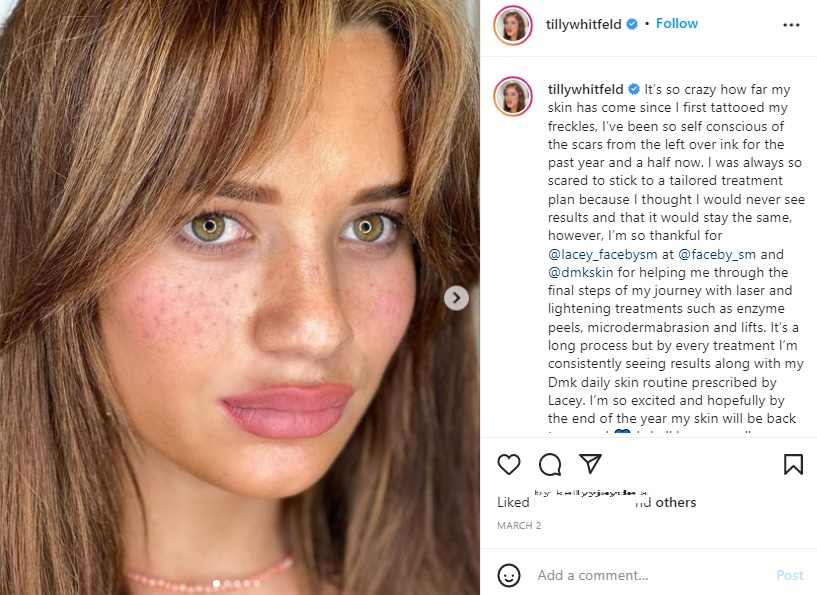Like the post with heart icon

(x=509, y=464)
